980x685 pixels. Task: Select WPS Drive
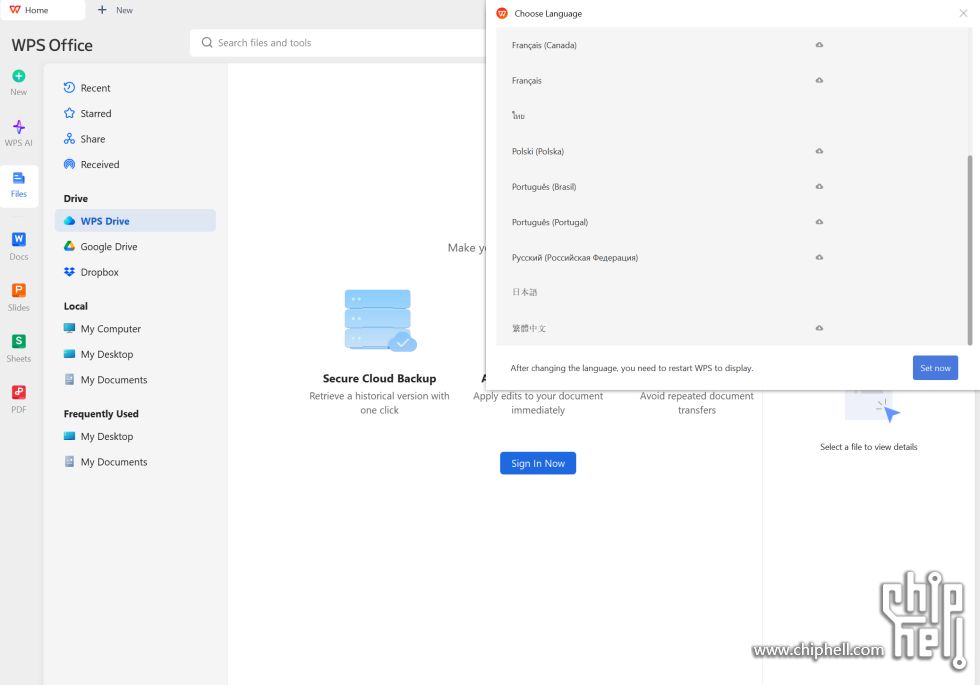pyautogui.click(x=135, y=221)
